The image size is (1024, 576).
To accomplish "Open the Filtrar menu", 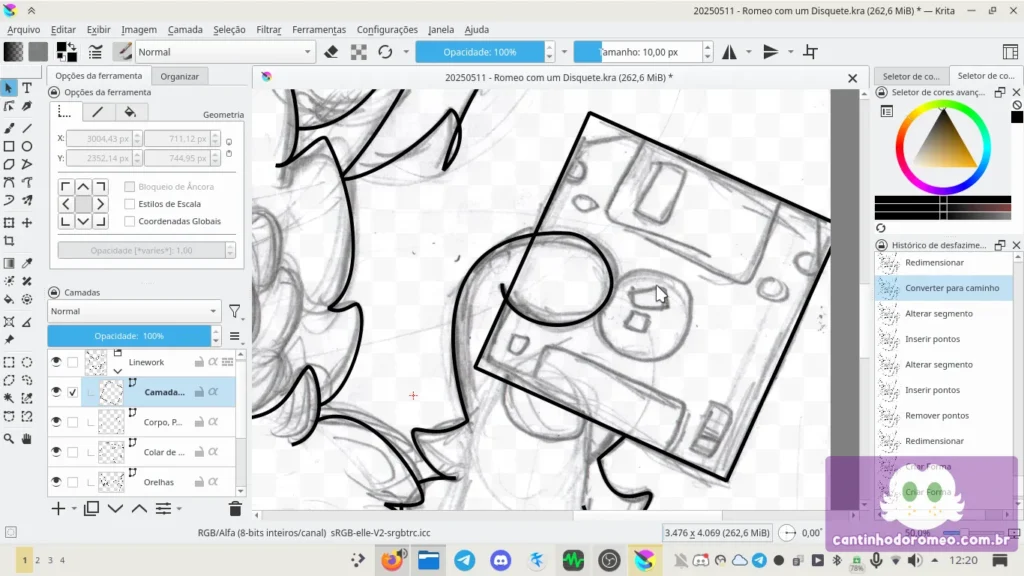I will 268,29.
